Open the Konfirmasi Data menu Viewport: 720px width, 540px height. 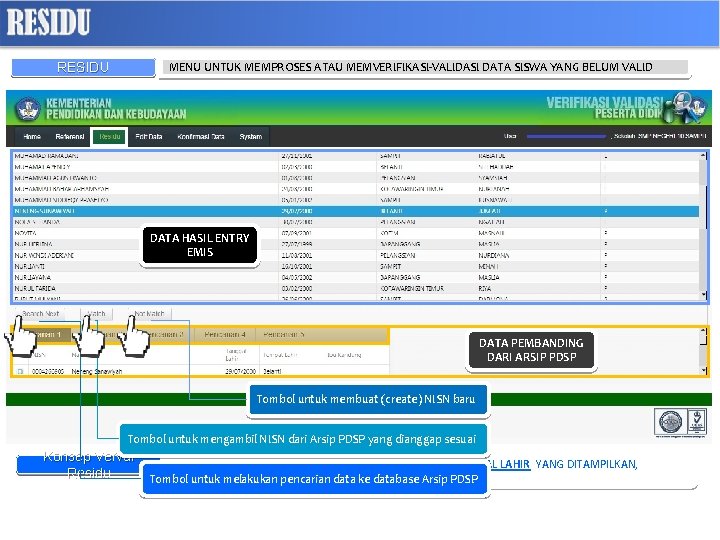tap(201, 137)
